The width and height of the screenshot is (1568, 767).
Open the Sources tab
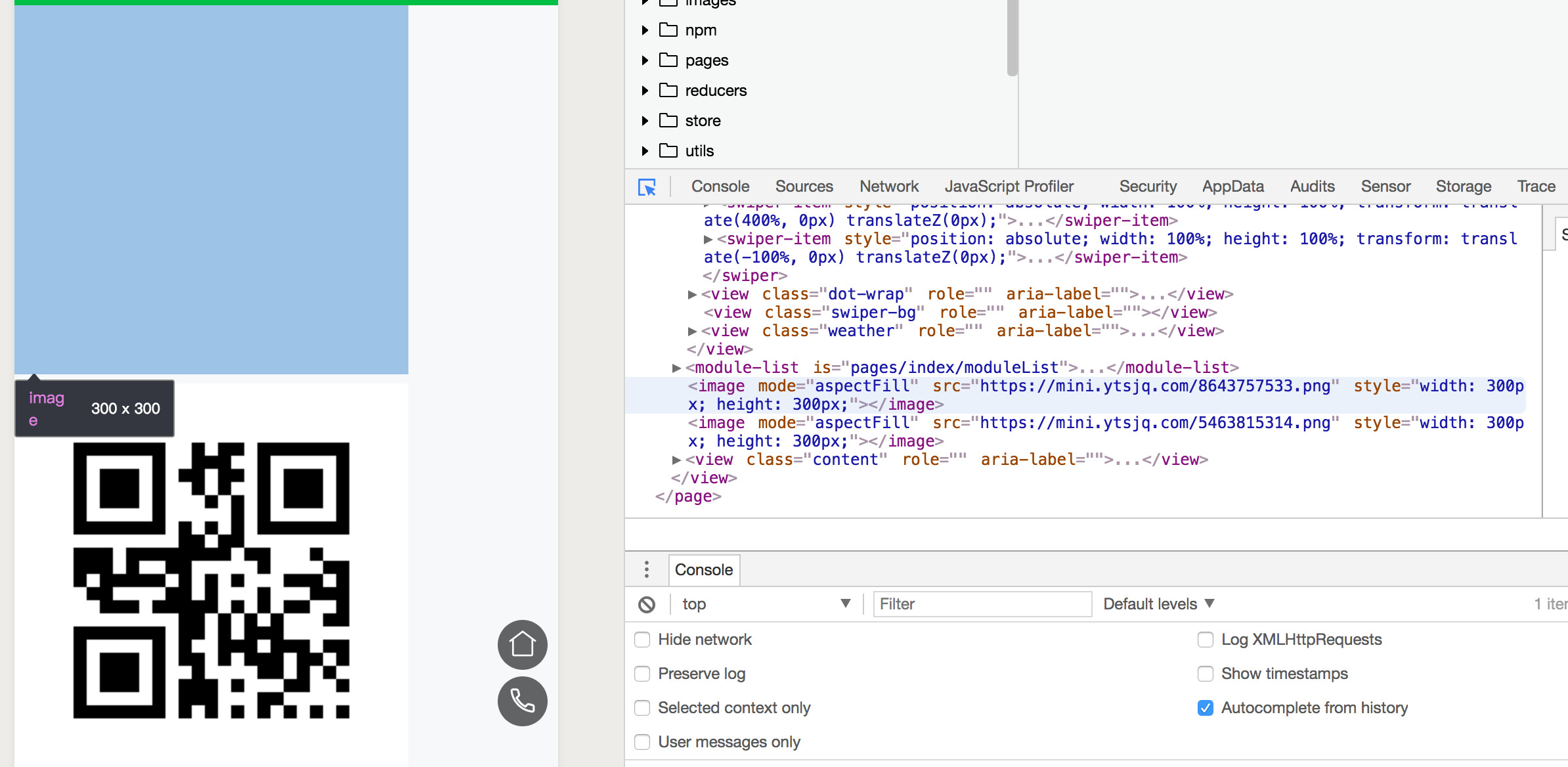[804, 186]
